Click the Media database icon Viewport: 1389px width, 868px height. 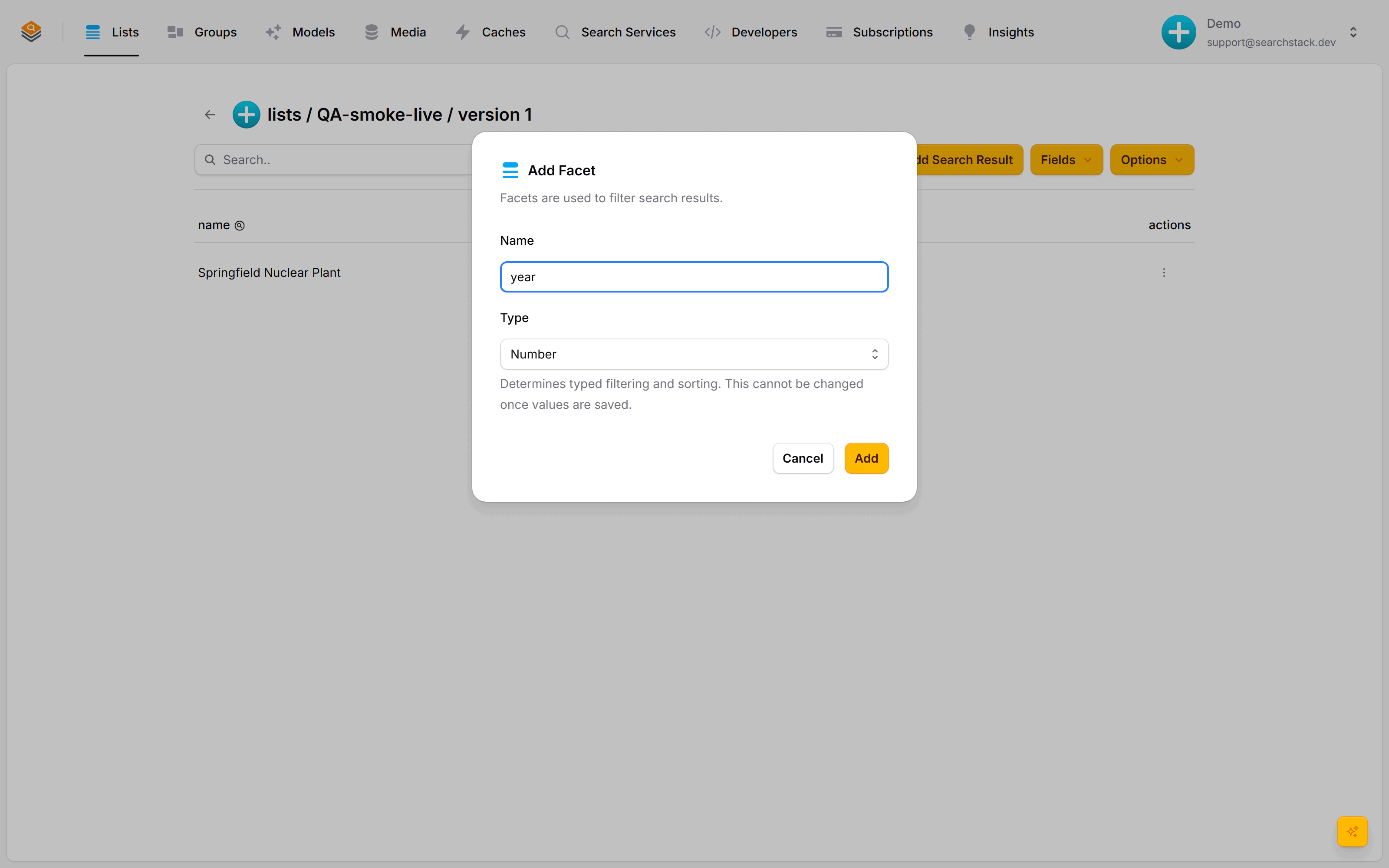click(x=372, y=32)
